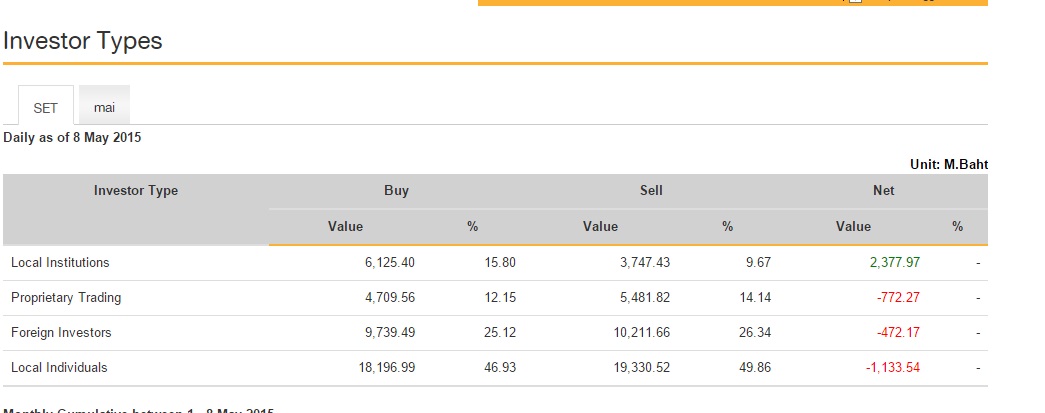Click the Investor Types heading
The height and width of the screenshot is (413, 1045).
coord(83,41)
